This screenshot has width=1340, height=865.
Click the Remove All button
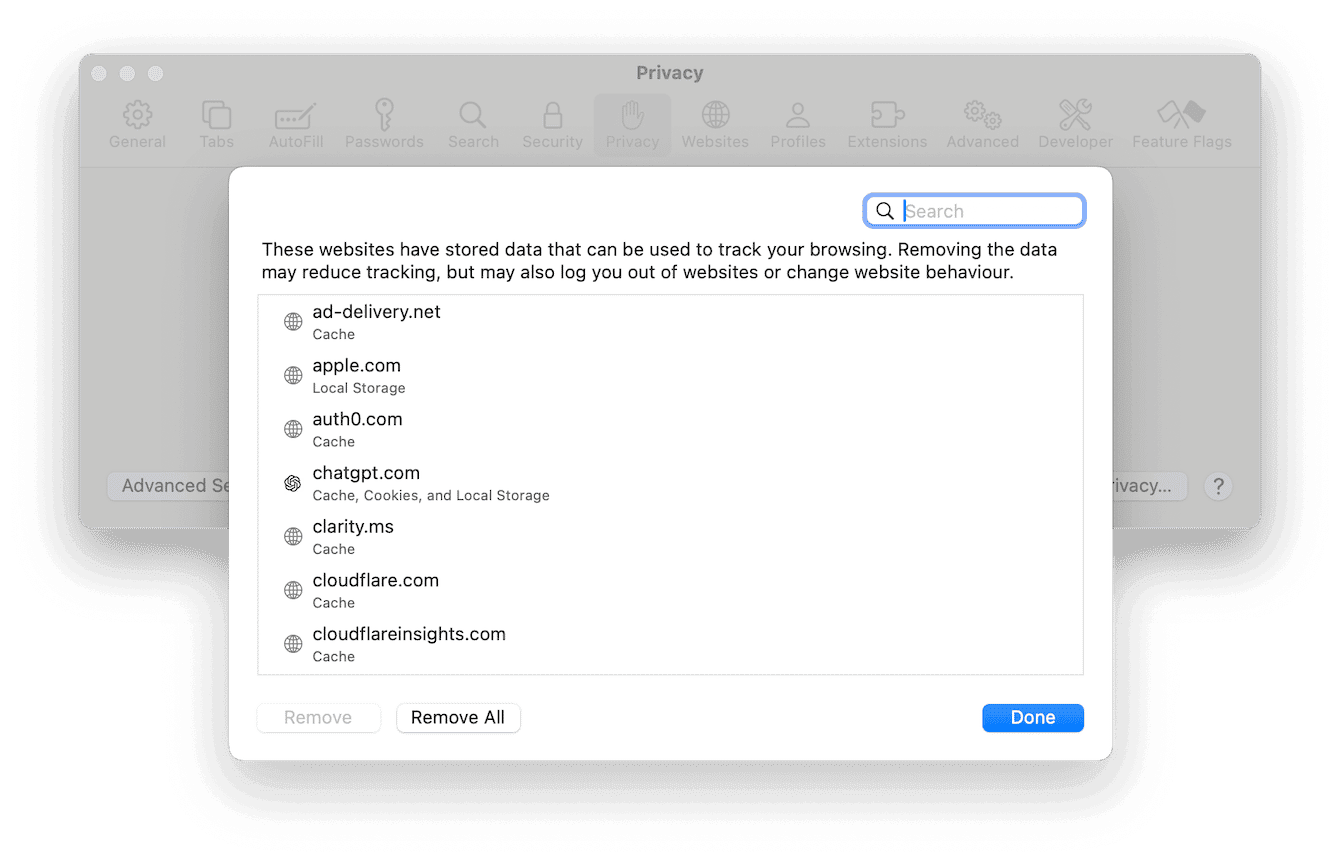tap(458, 717)
